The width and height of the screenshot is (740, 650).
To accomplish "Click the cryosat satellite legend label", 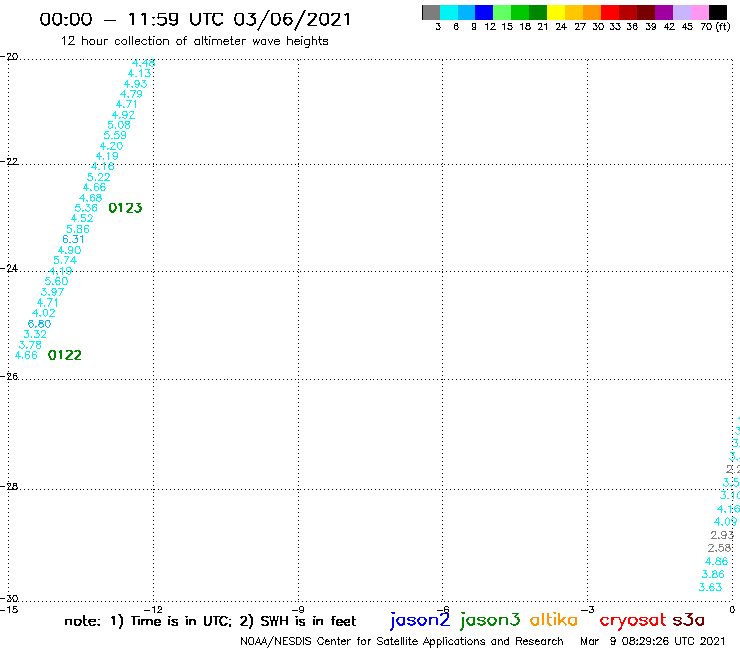I will 632,620.
